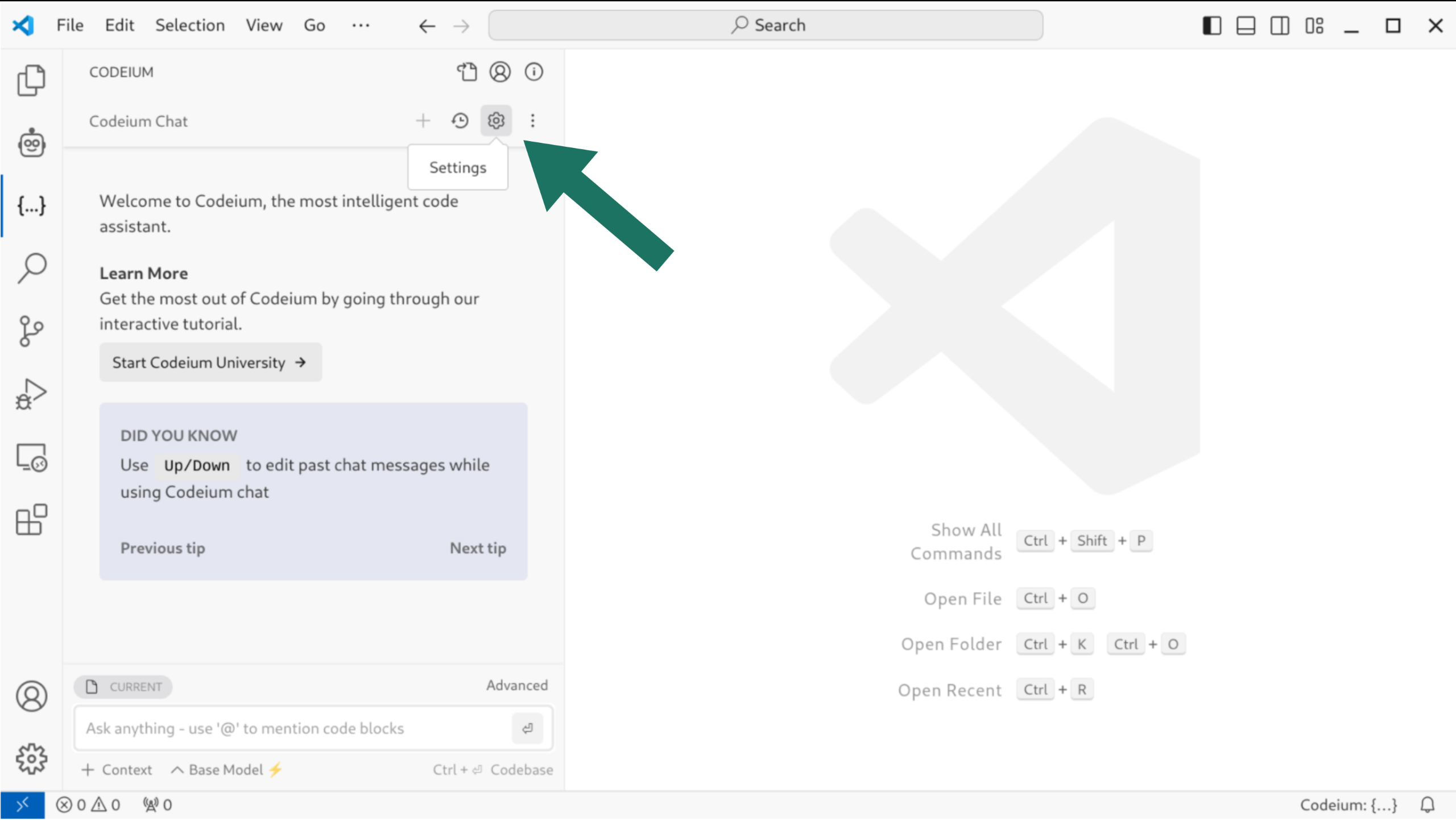Open Run and Debug view

pyautogui.click(x=31, y=394)
